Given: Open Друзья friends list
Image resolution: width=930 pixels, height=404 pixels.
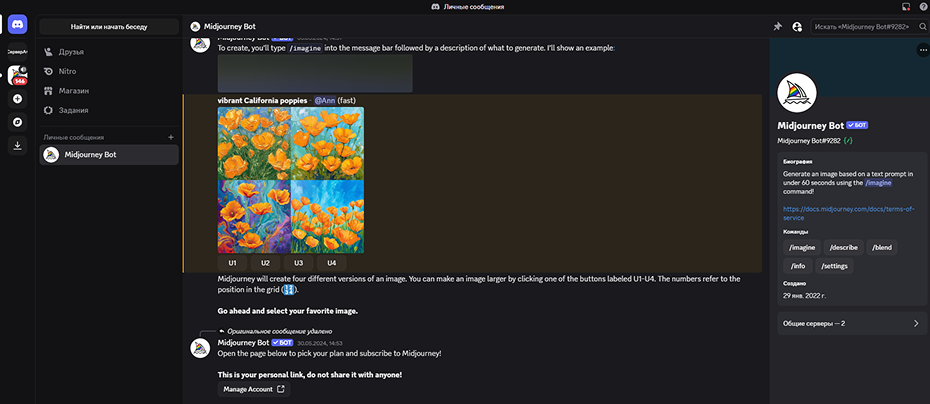Looking at the screenshot, I should [109, 52].
